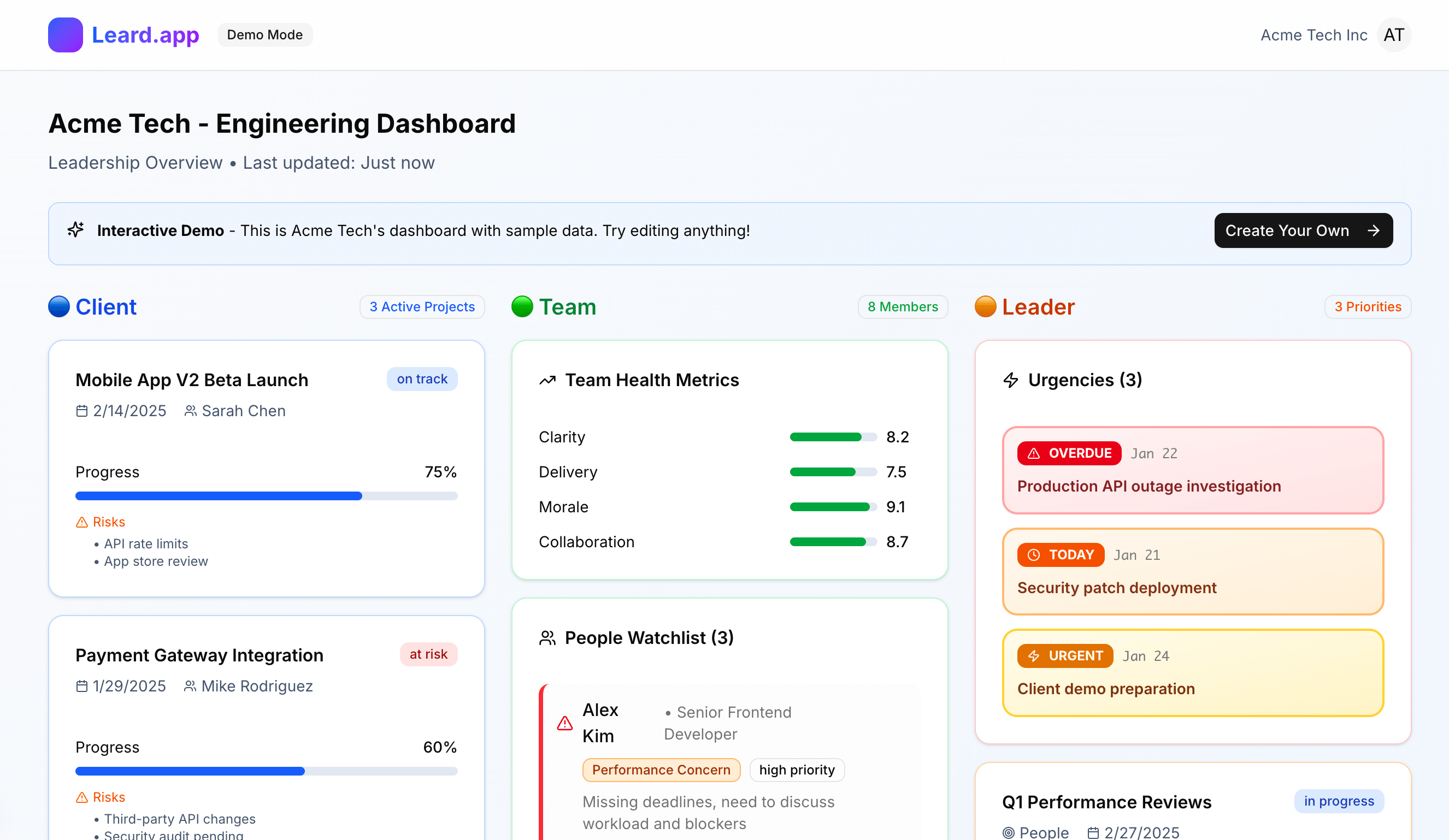
Task: Open the Leard.app home link
Action: (x=145, y=35)
